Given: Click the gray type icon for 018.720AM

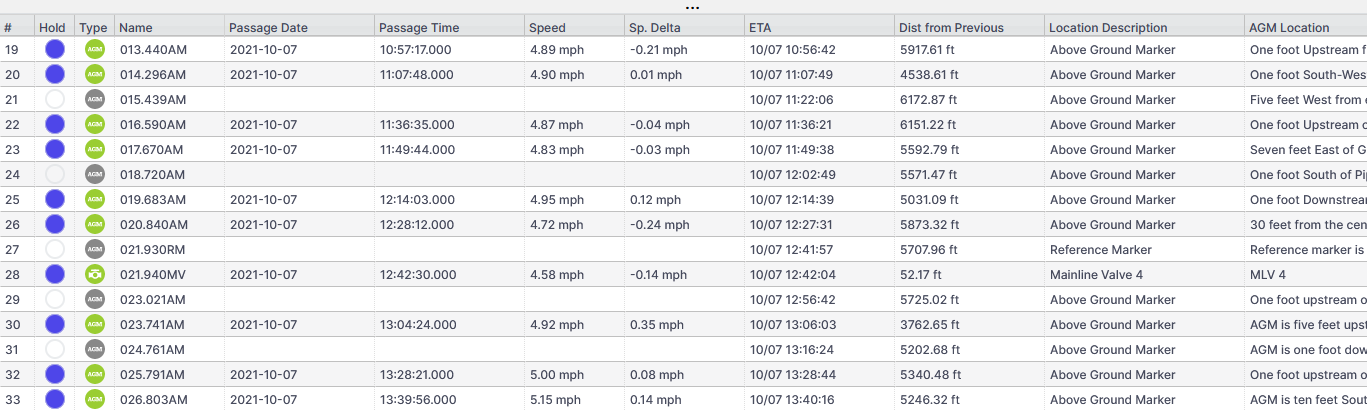Looking at the screenshot, I should [95, 174].
